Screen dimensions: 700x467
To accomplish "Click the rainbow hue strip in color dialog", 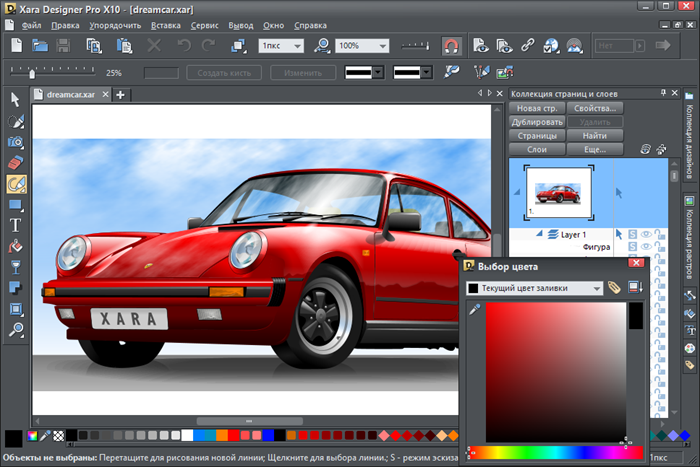I will [x=555, y=452].
